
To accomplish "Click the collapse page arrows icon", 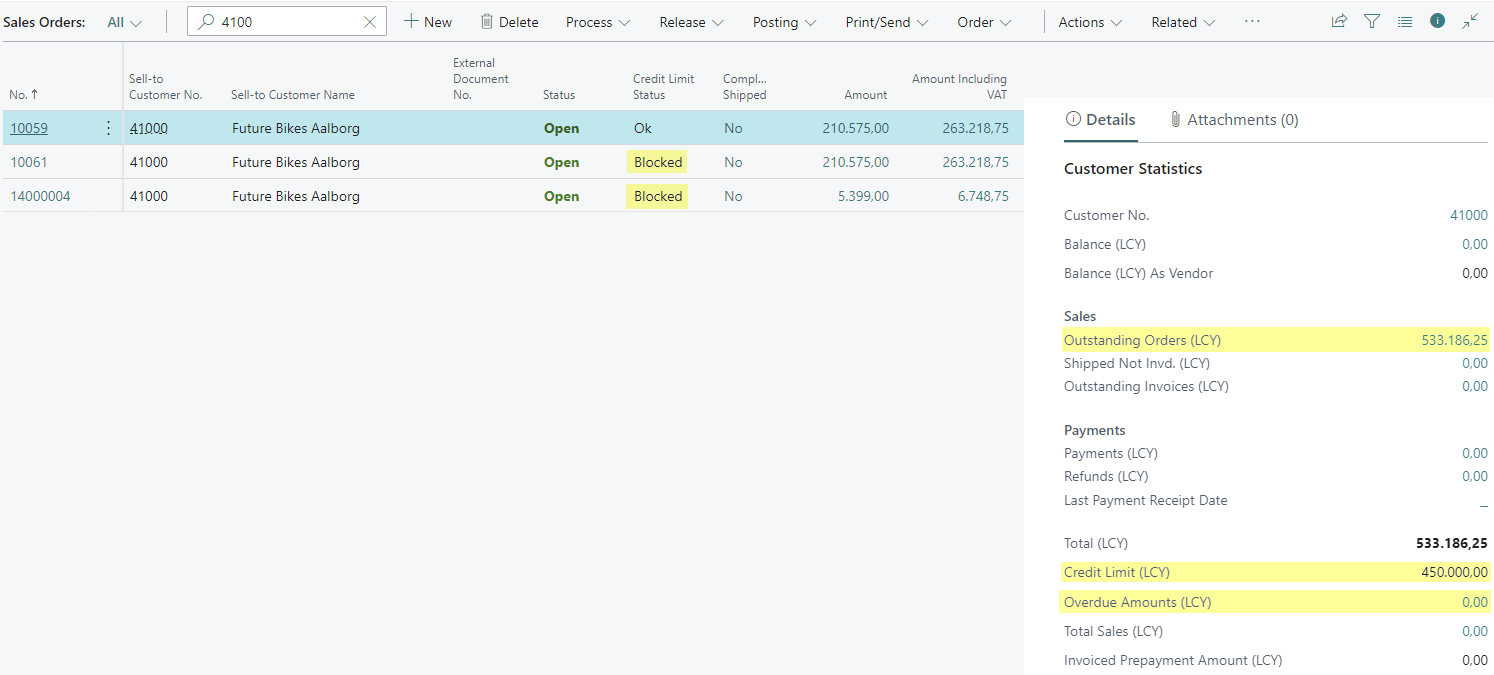I will point(1470,21).
